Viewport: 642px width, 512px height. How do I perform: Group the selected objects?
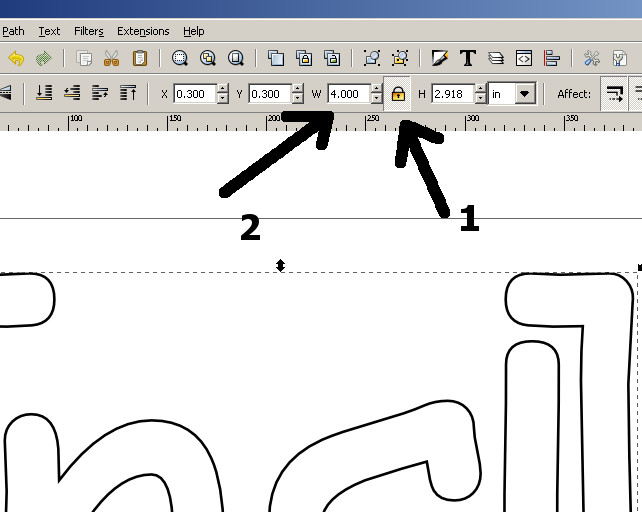pos(372,59)
